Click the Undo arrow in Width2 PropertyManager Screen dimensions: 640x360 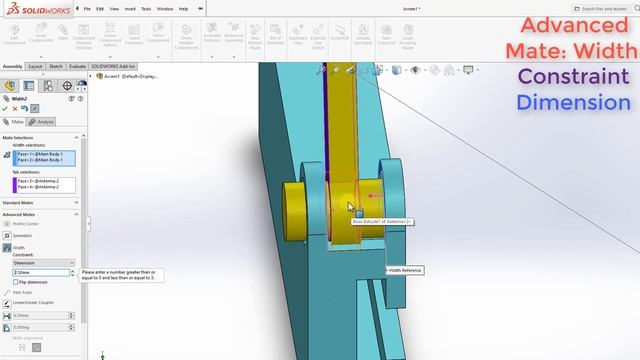coord(24,109)
